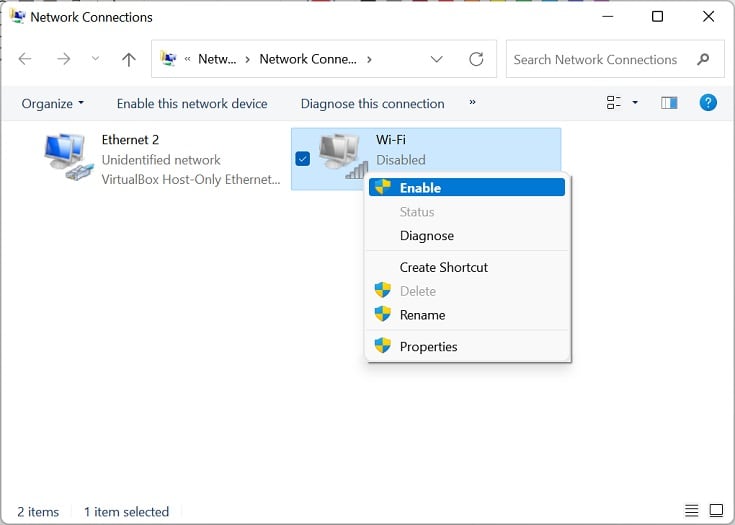
Task: Open the address bar history dropdown
Action: pos(436,59)
